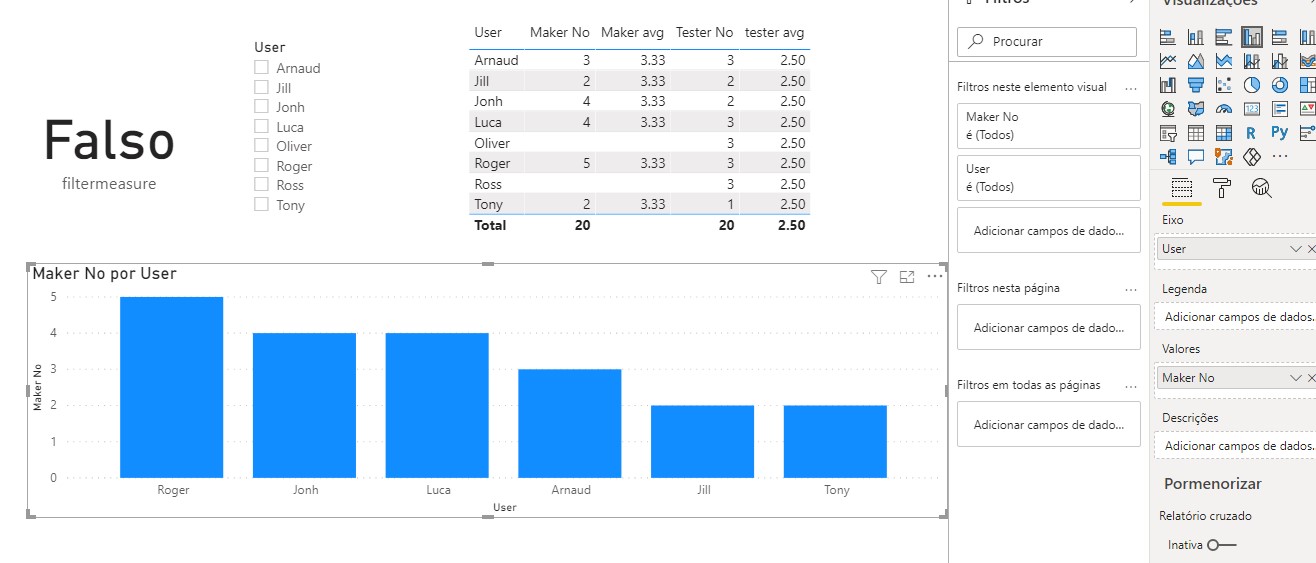Select the line and stacked column chart

tap(1251, 61)
